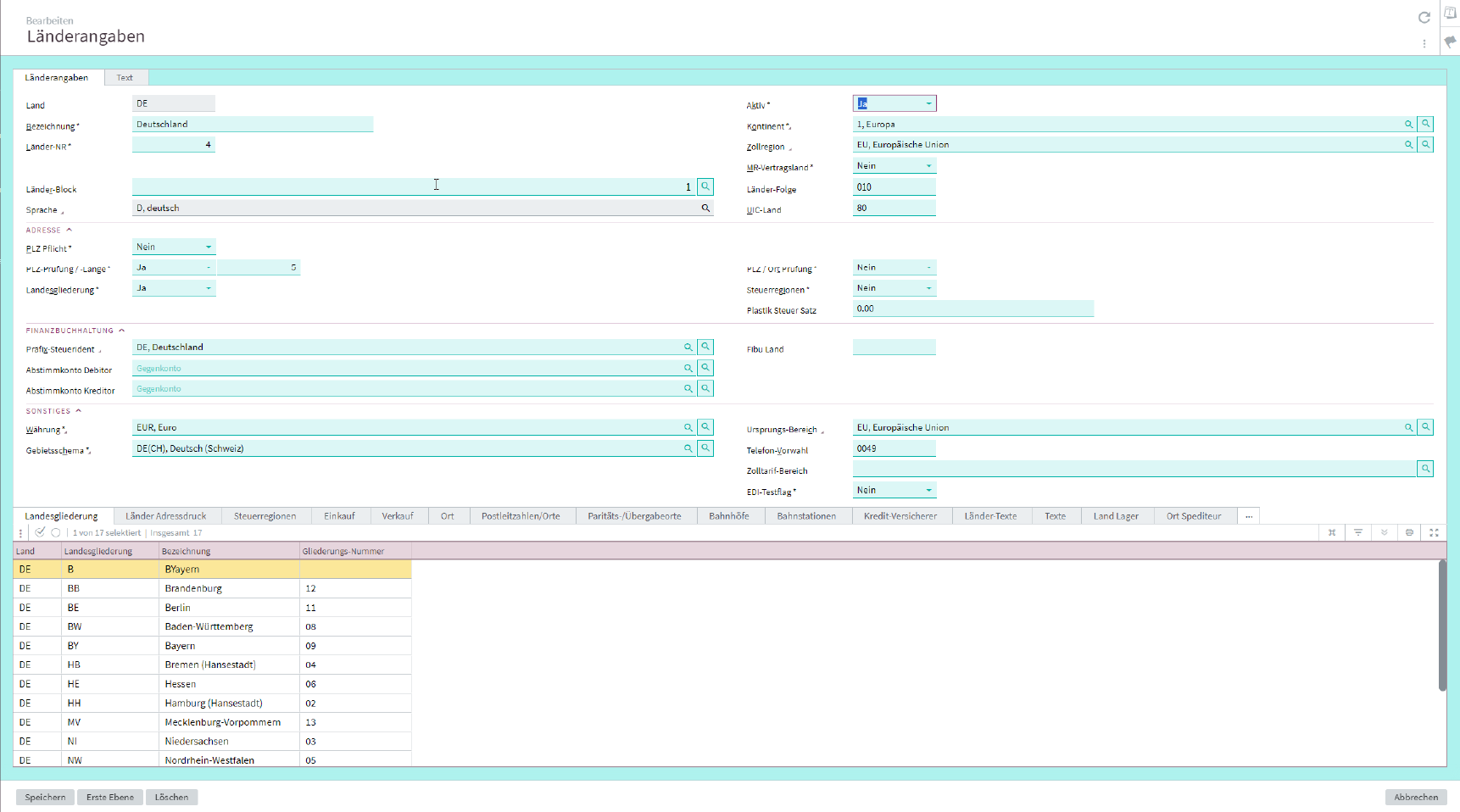Viewport: 1460px width, 812px height.
Task: Open the filter icon above the table
Action: pyautogui.click(x=1358, y=532)
